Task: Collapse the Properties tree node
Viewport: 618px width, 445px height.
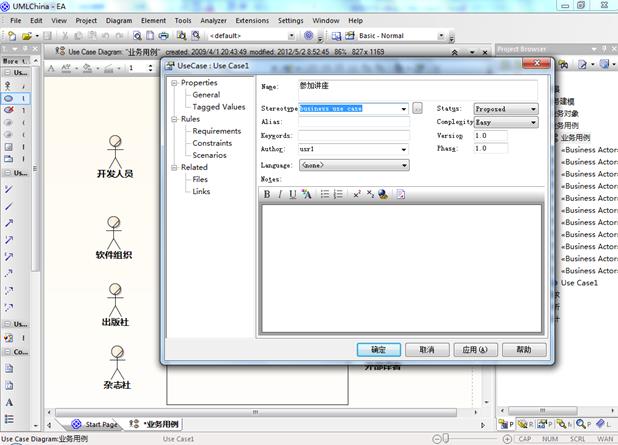Action: [174, 83]
